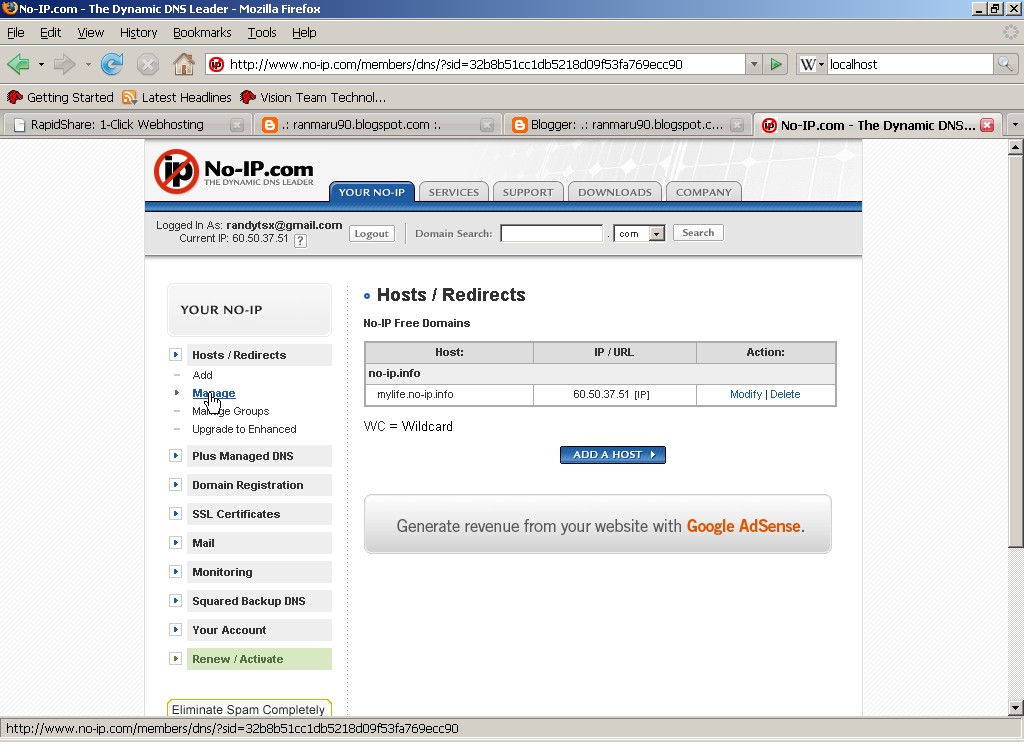Open the Edit menu
The height and width of the screenshot is (742, 1024).
pyautogui.click(x=50, y=33)
